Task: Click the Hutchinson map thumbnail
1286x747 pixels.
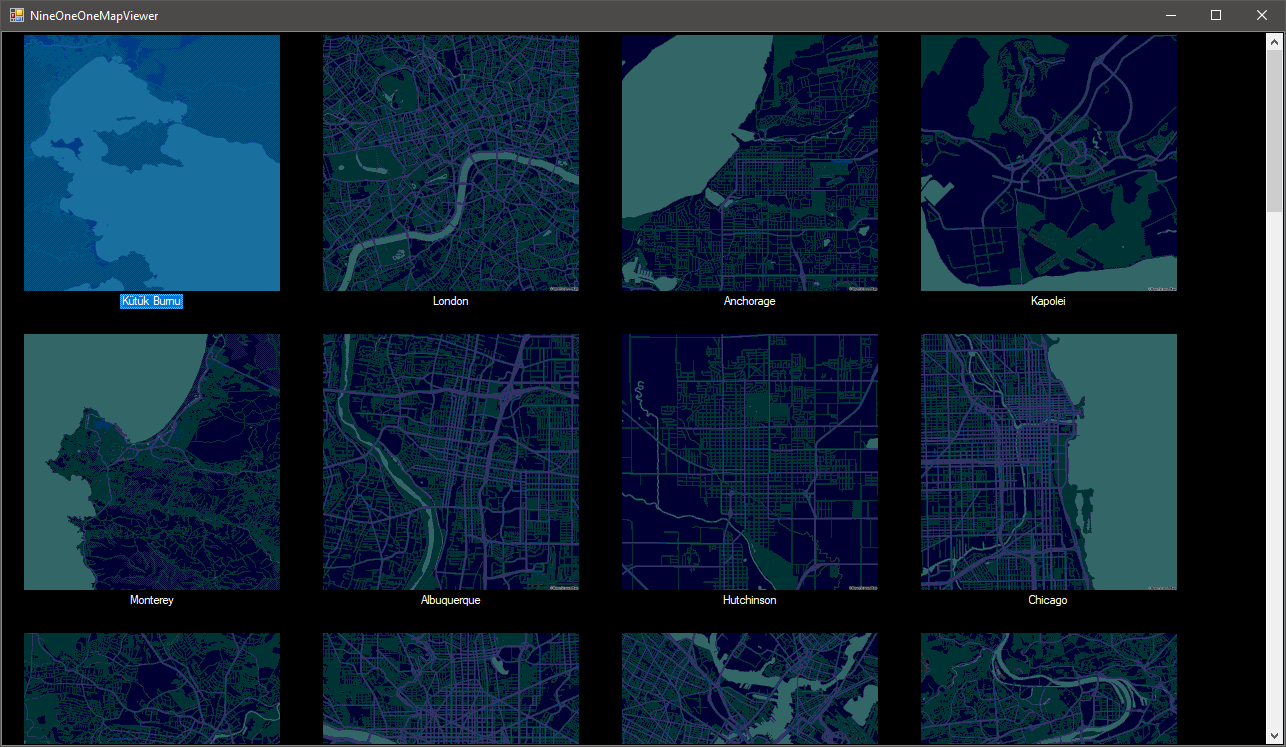Action: pyautogui.click(x=750, y=462)
